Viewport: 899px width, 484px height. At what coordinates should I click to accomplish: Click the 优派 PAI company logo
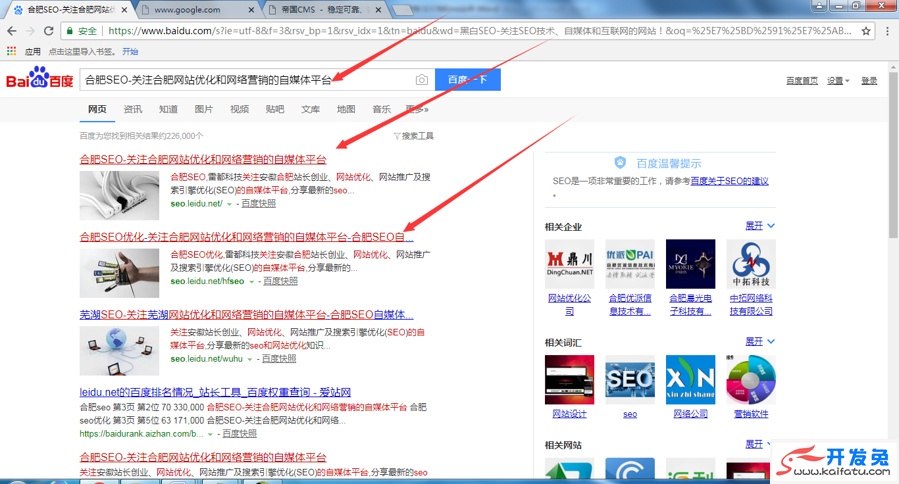[630, 264]
